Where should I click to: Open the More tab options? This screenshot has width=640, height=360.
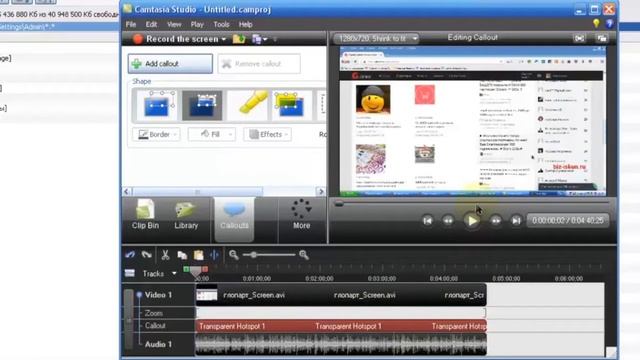click(x=301, y=215)
